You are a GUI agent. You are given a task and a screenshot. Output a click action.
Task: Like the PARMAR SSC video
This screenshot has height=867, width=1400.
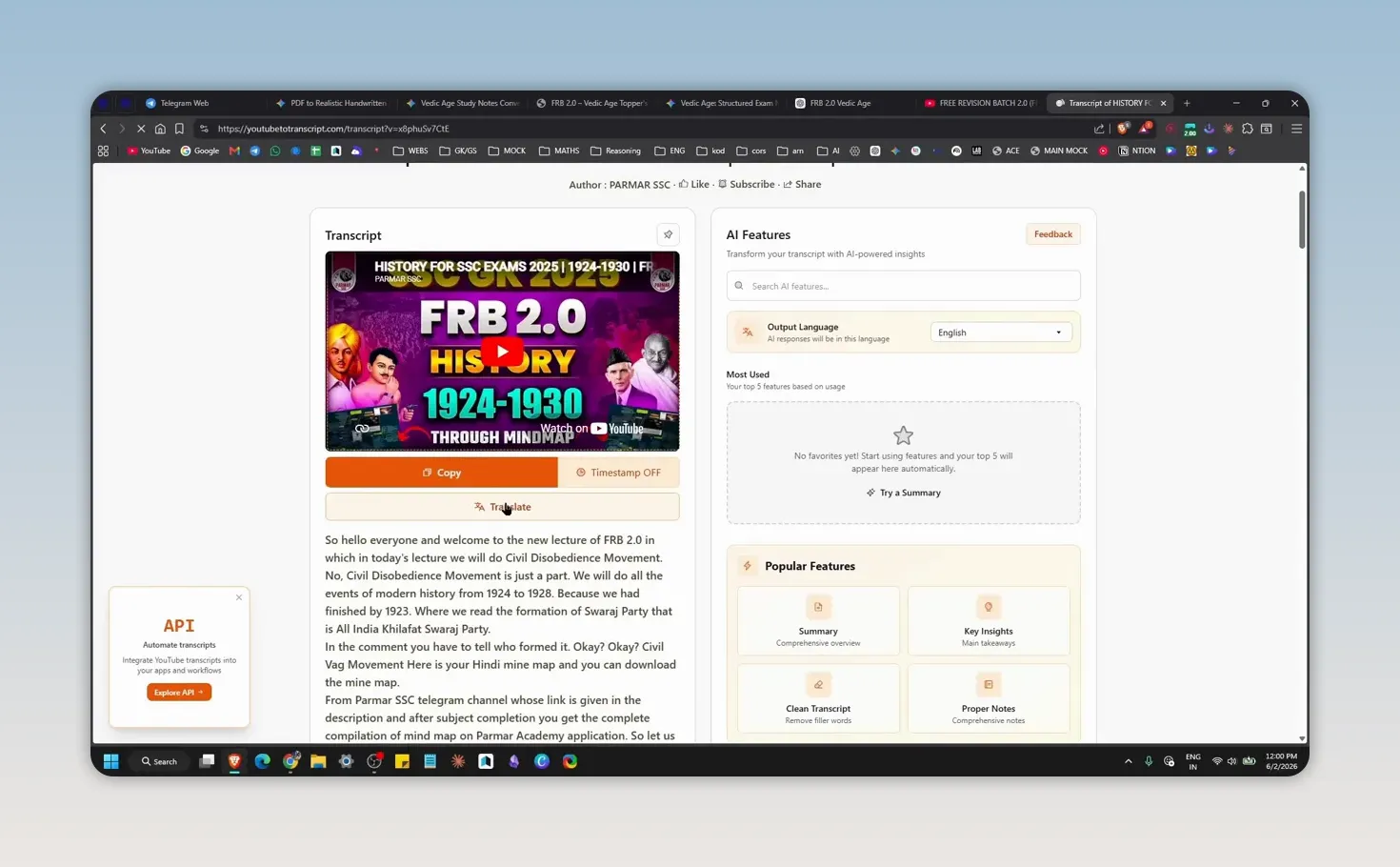694,185
